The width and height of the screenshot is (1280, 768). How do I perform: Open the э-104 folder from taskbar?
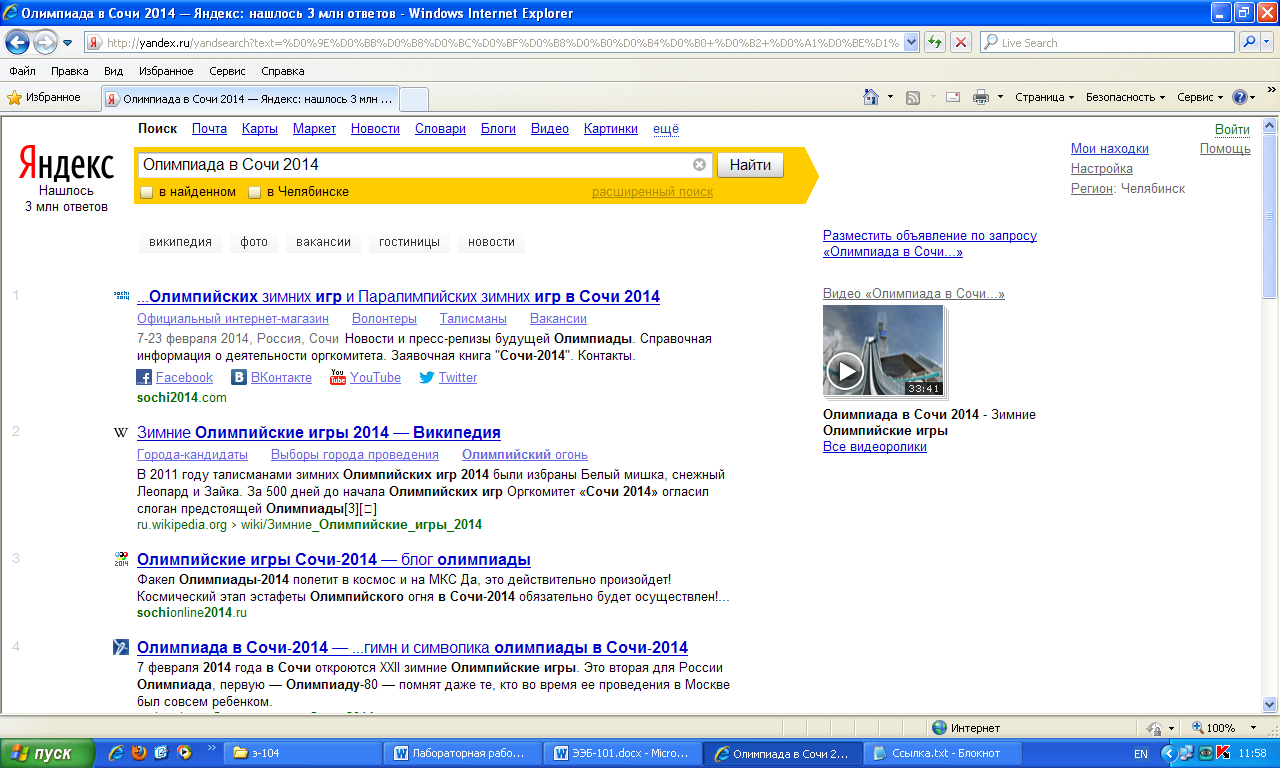click(x=304, y=753)
